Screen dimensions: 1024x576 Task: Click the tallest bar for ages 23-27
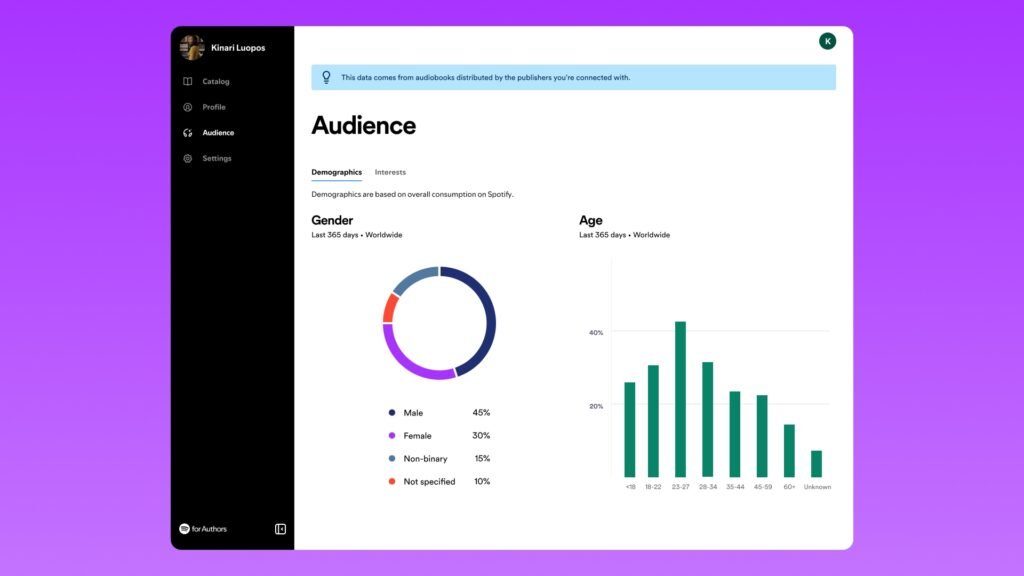coord(680,400)
